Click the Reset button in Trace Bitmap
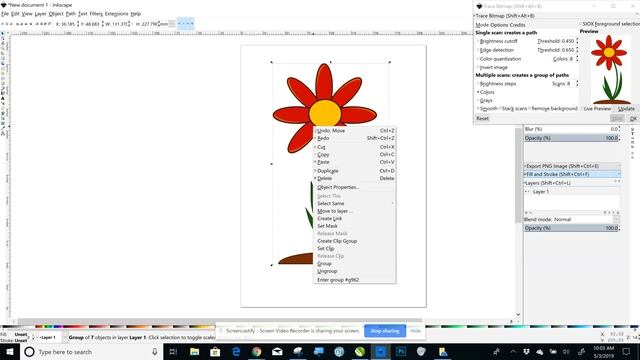640x360 pixels. (482, 118)
